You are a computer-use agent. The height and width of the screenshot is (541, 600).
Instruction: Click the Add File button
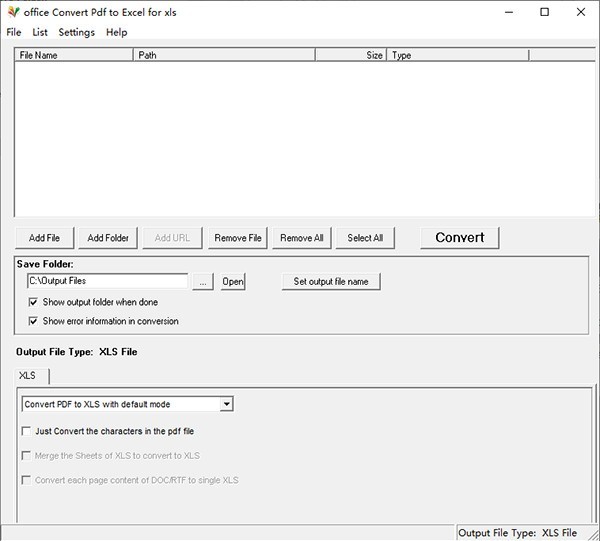(x=44, y=238)
